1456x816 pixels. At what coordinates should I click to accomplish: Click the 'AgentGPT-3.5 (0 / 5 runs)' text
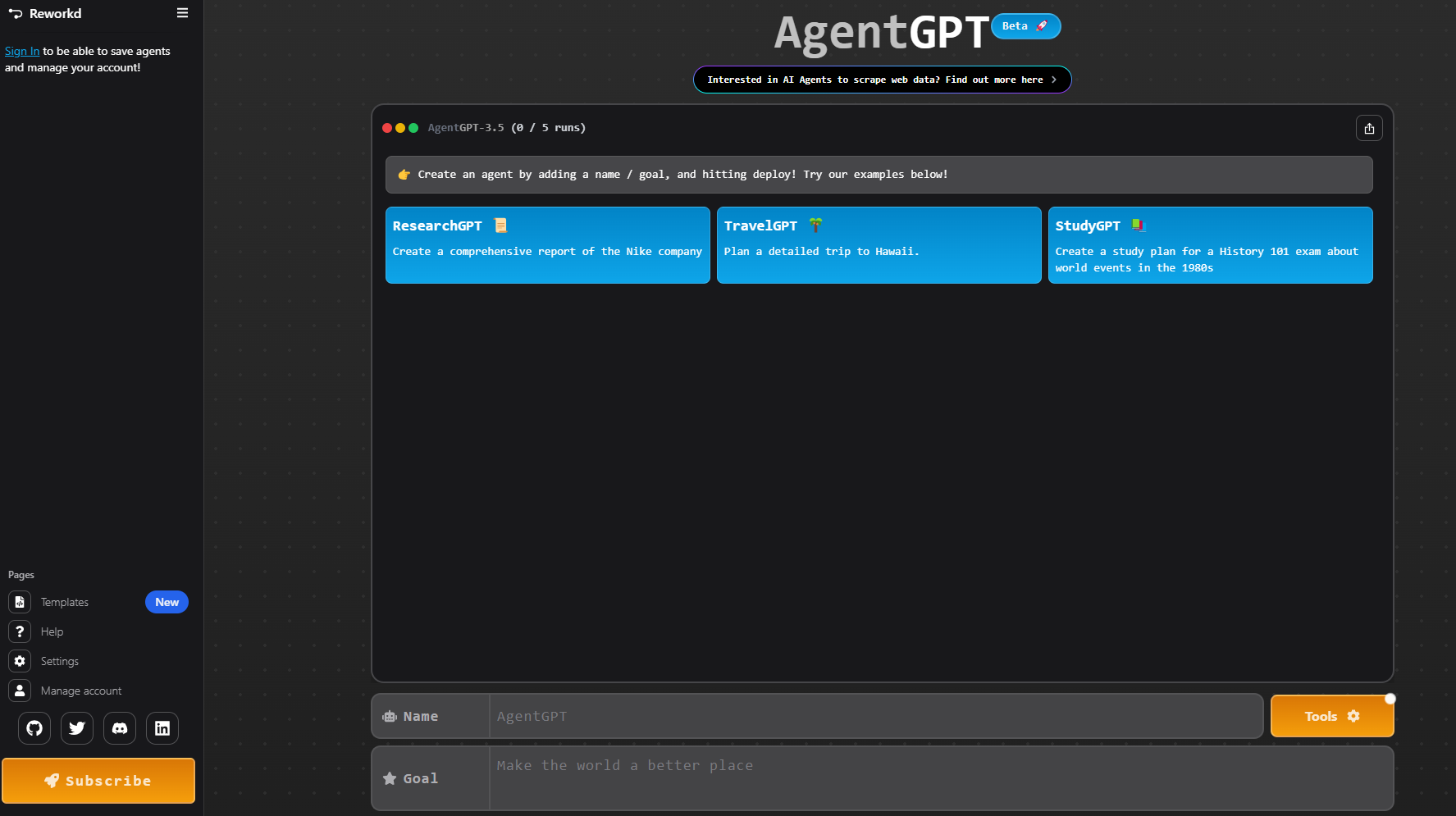click(x=507, y=128)
